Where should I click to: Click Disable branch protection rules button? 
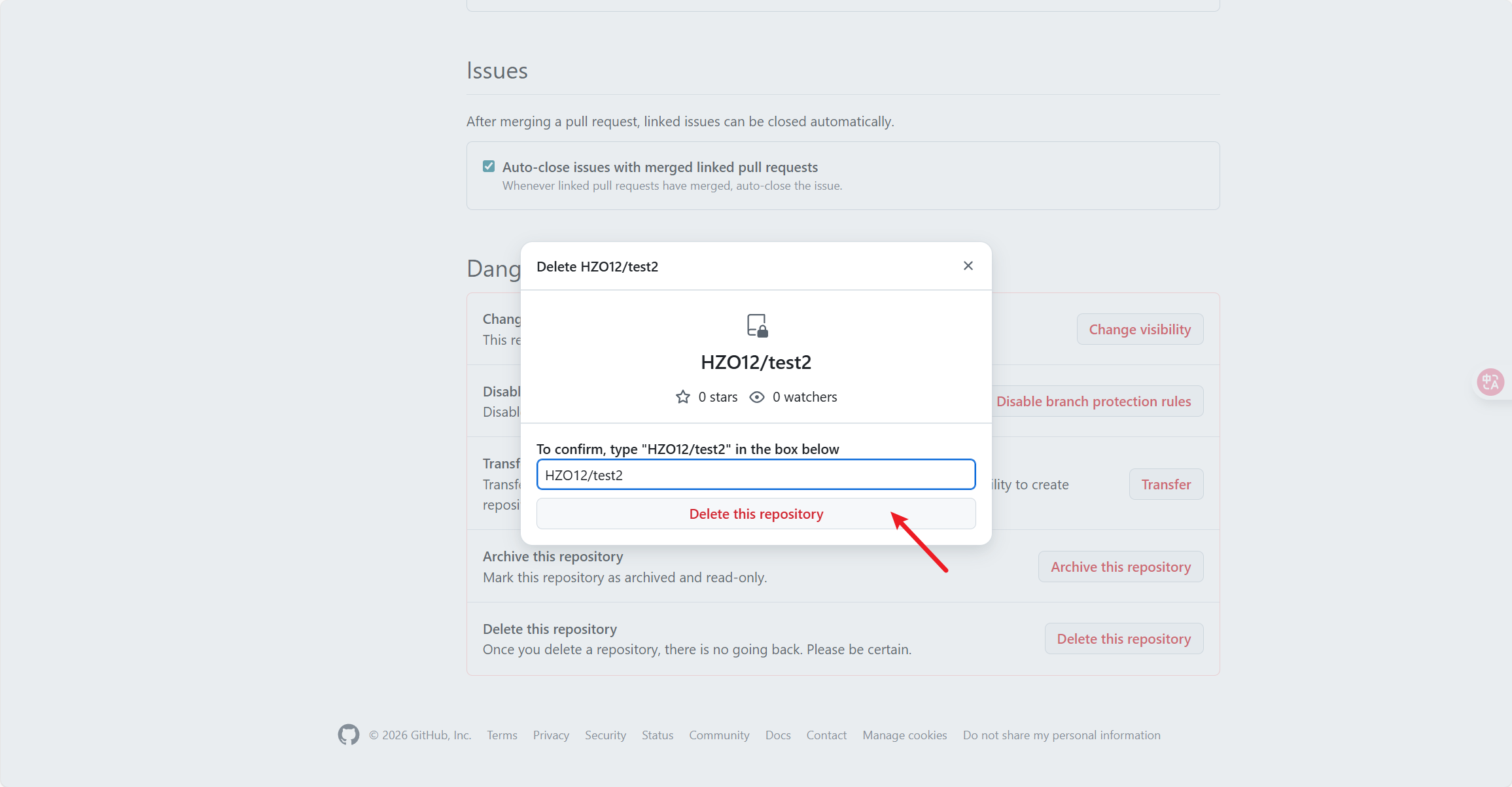coord(1093,402)
